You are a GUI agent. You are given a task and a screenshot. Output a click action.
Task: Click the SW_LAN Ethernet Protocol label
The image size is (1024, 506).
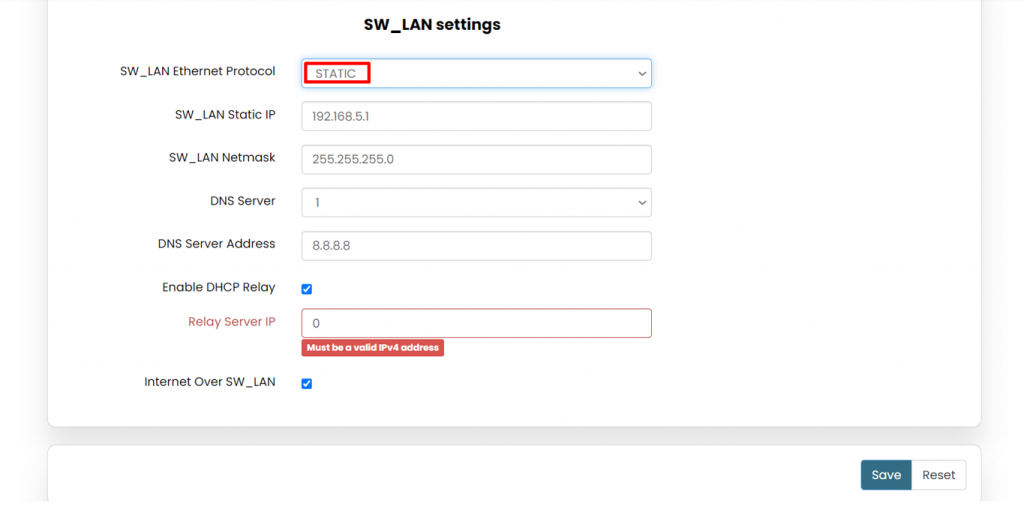197,72
